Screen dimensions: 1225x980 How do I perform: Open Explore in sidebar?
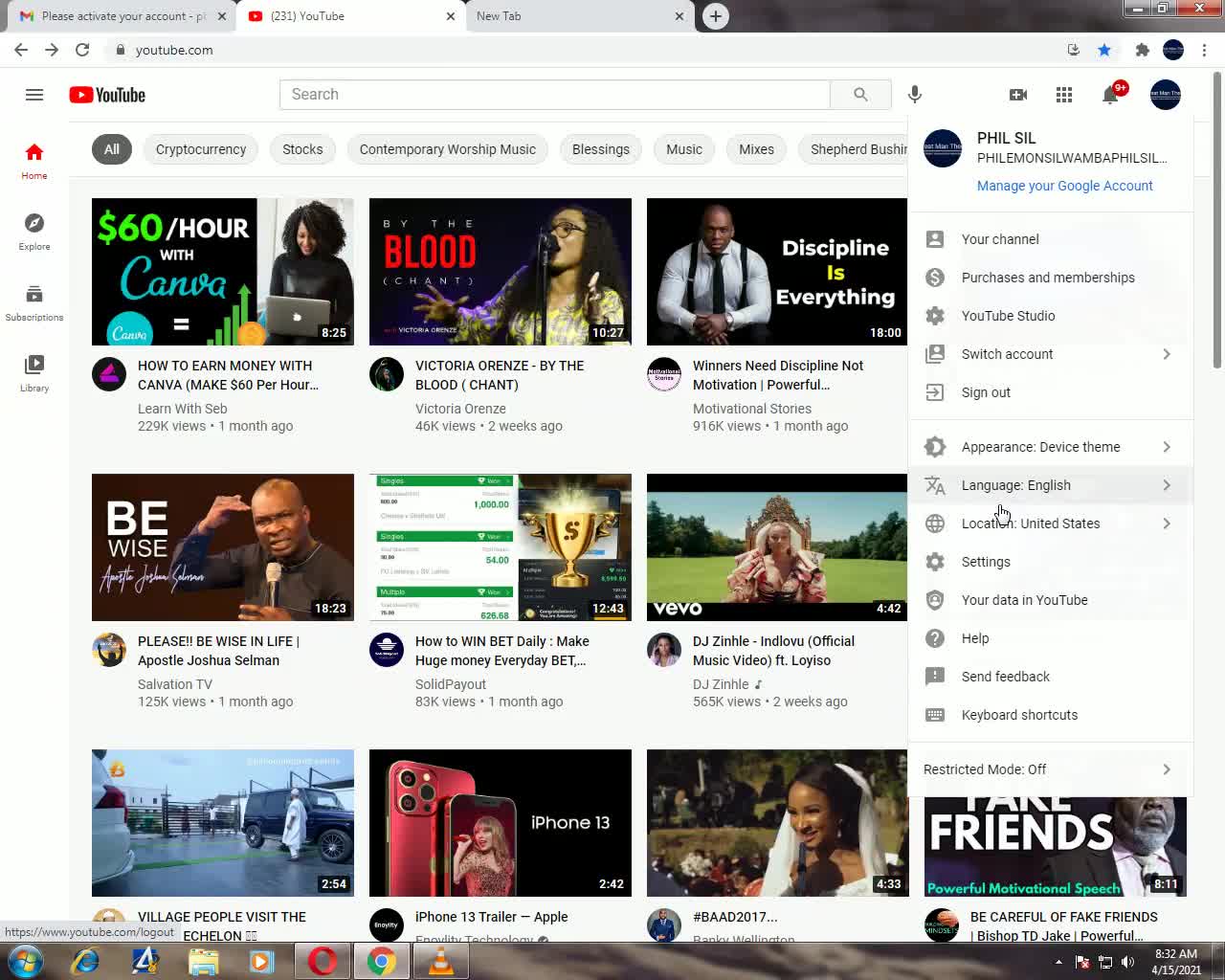(34, 233)
